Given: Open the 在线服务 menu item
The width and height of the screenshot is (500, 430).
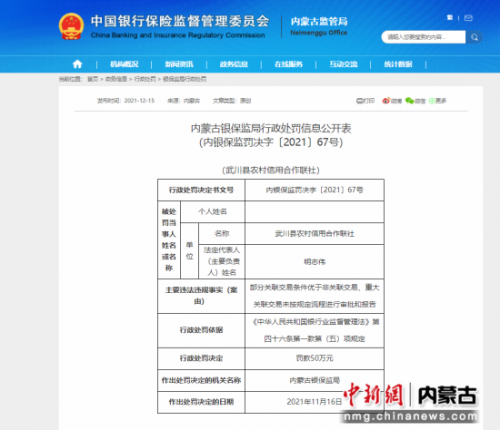Looking at the screenshot, I should click(288, 64).
